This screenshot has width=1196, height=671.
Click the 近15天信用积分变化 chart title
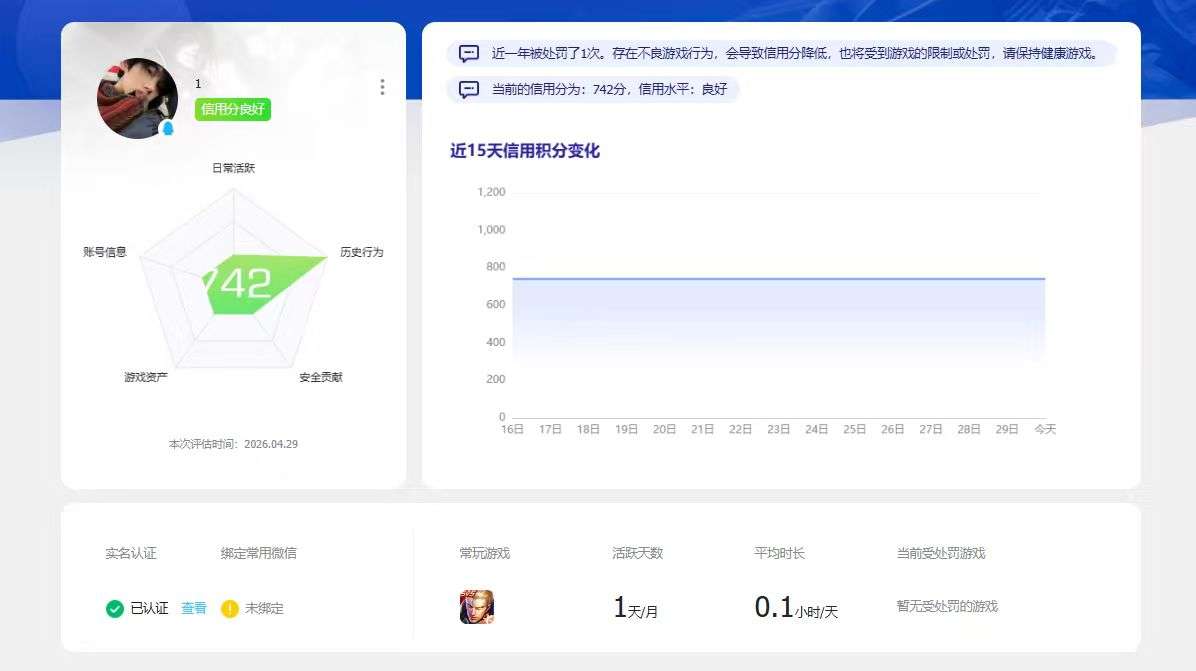(525, 151)
